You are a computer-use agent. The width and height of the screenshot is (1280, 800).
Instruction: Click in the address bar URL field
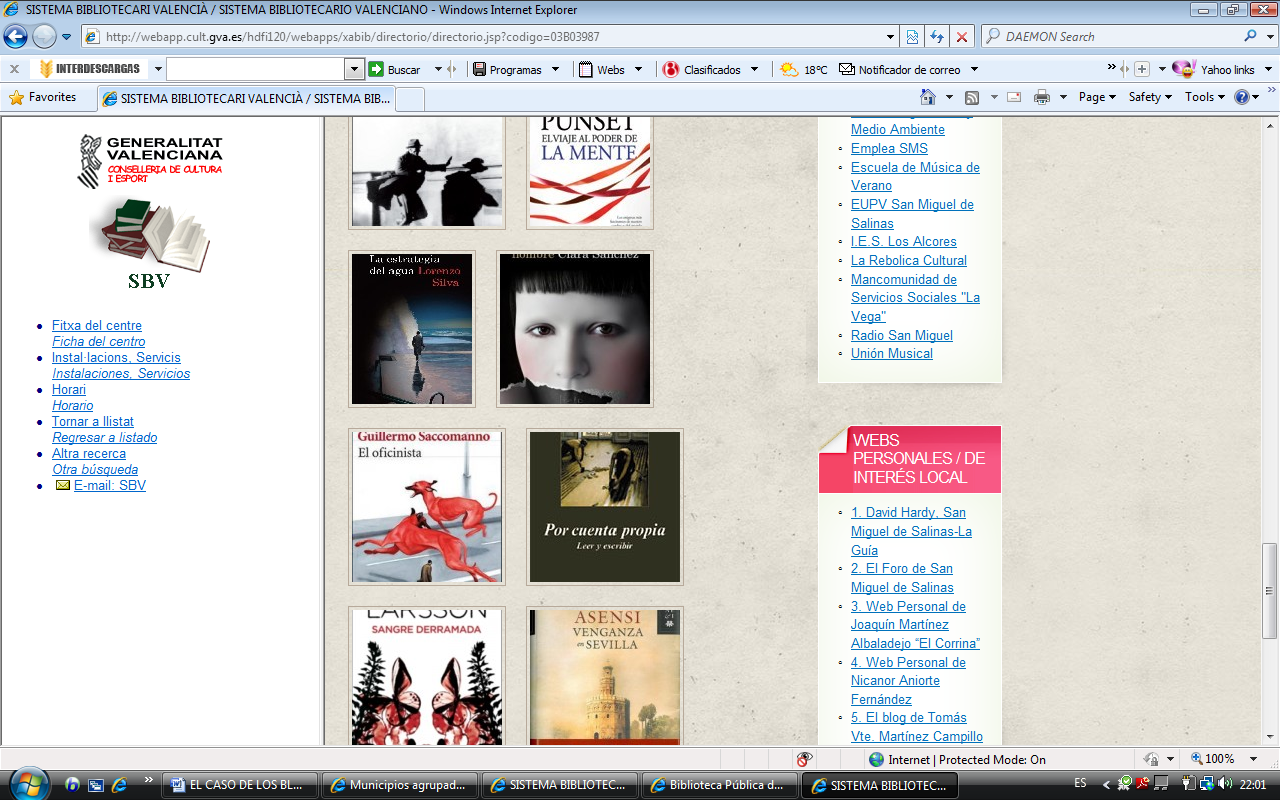click(492, 37)
